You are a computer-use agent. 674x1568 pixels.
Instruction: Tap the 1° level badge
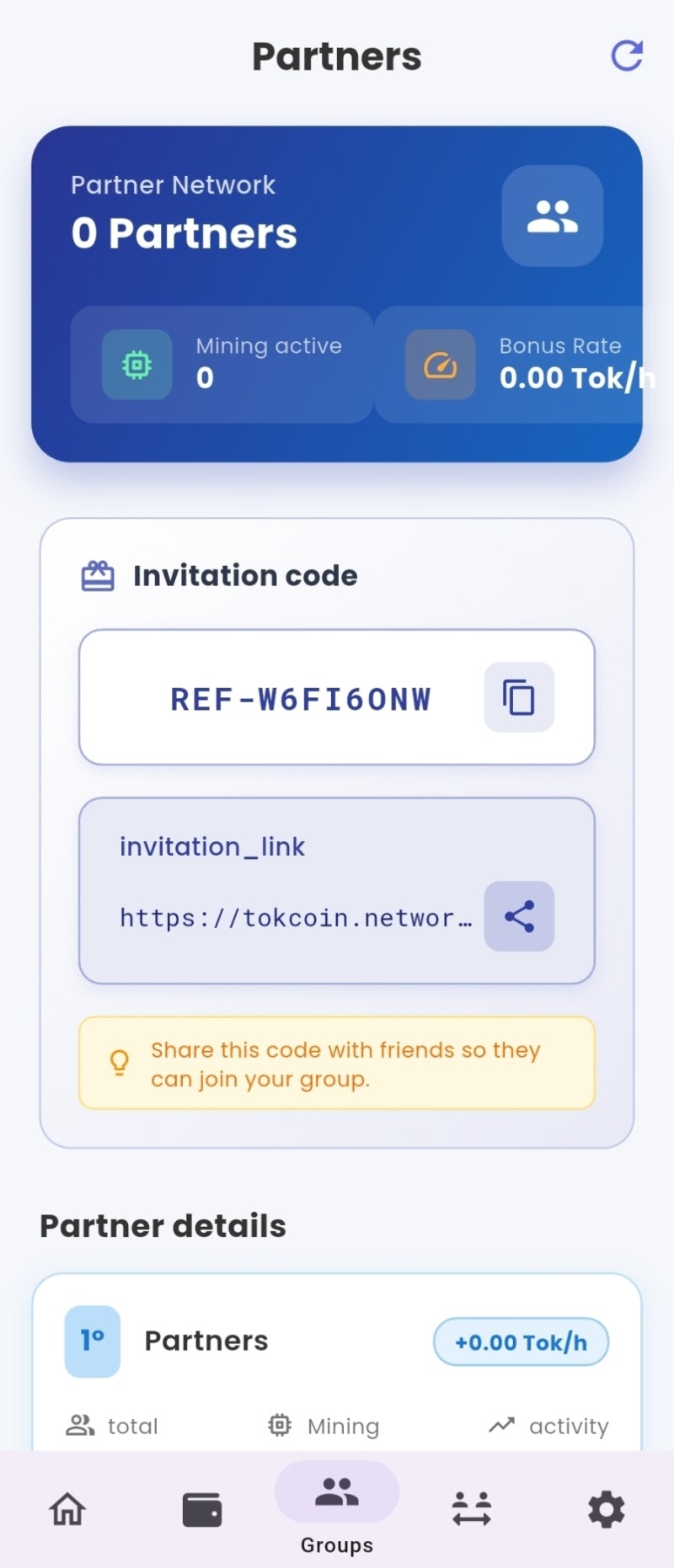click(93, 1341)
